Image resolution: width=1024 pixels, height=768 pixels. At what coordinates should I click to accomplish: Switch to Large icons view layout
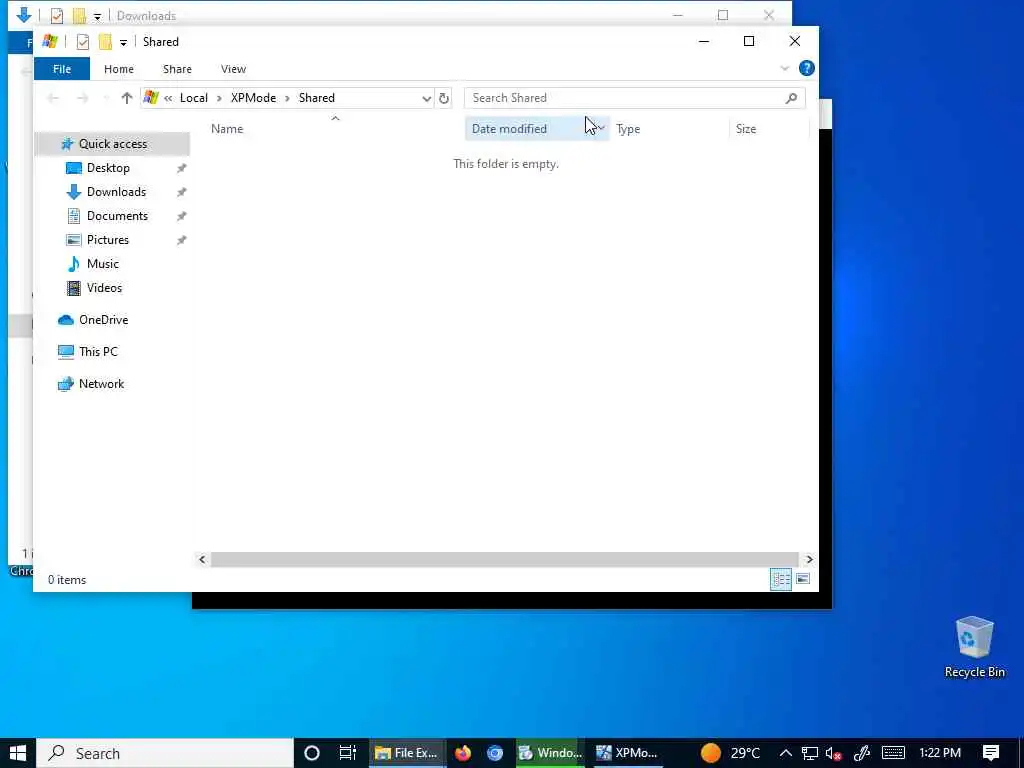pos(803,579)
